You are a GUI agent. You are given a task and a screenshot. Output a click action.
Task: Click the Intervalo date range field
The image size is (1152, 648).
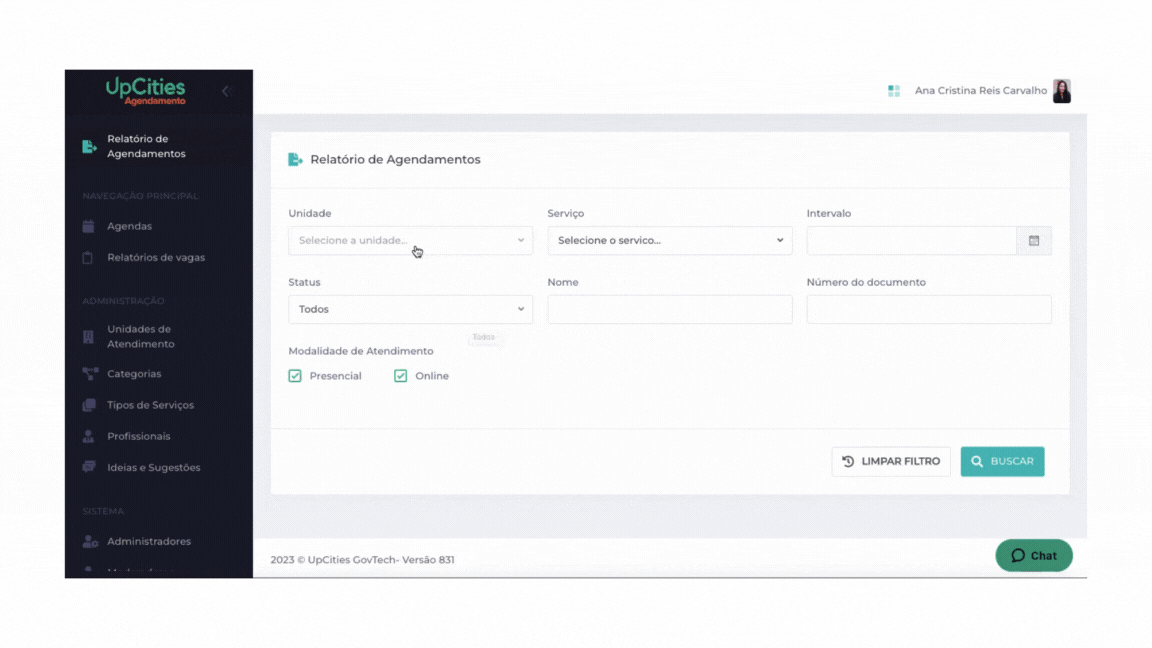point(912,241)
